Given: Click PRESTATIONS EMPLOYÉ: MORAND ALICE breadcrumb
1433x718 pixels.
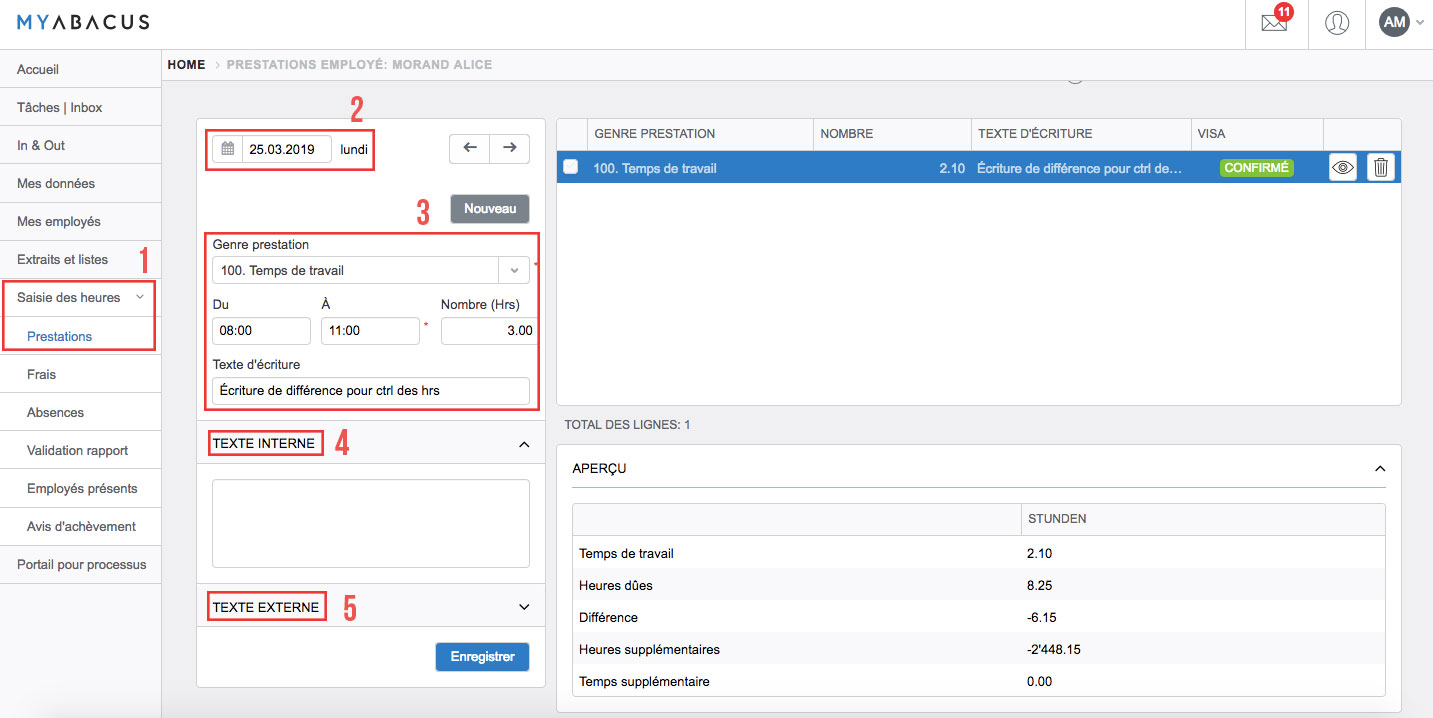Looking at the screenshot, I should pos(359,64).
